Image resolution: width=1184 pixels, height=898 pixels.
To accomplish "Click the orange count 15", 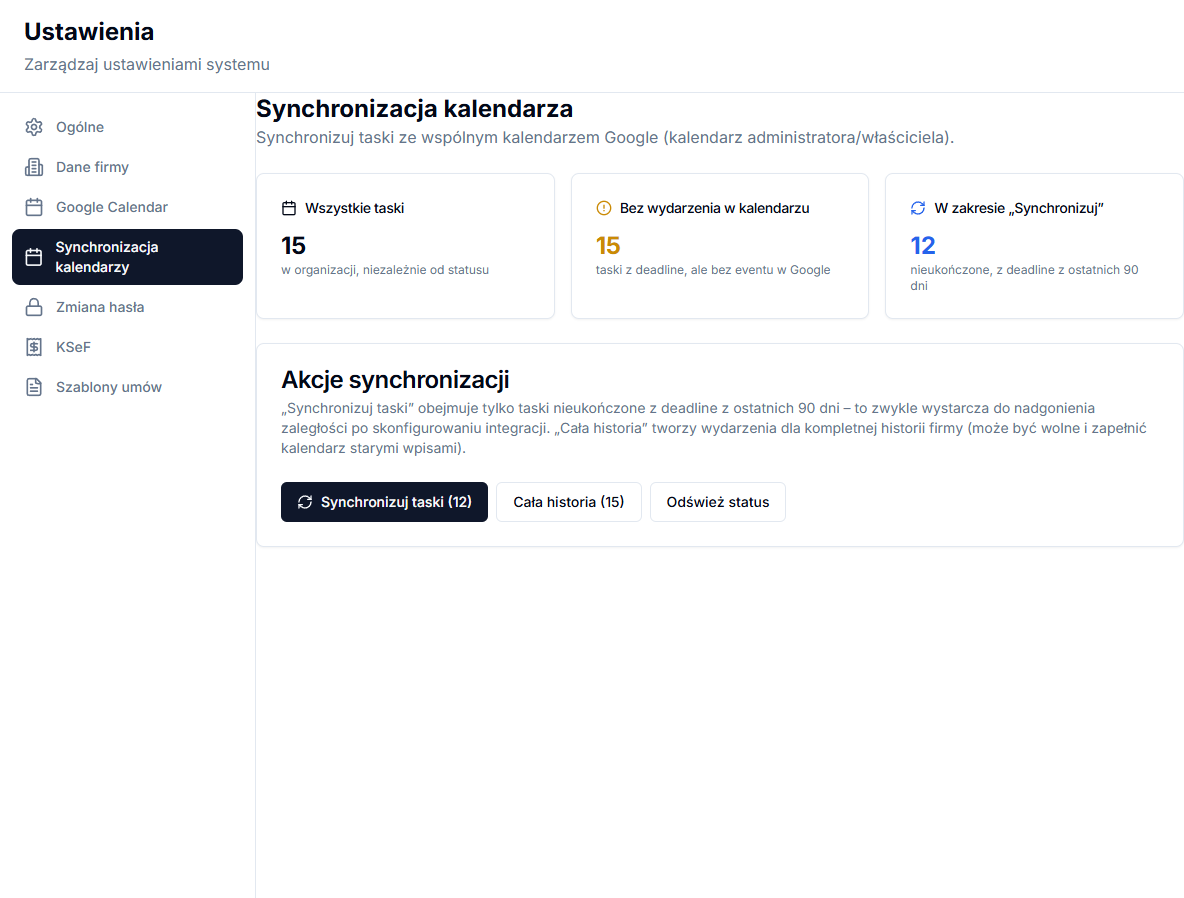I will coord(608,245).
